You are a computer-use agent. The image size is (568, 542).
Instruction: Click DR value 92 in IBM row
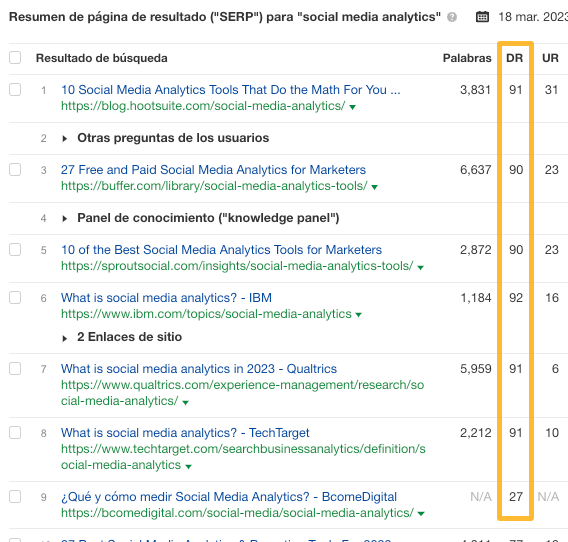click(x=516, y=298)
